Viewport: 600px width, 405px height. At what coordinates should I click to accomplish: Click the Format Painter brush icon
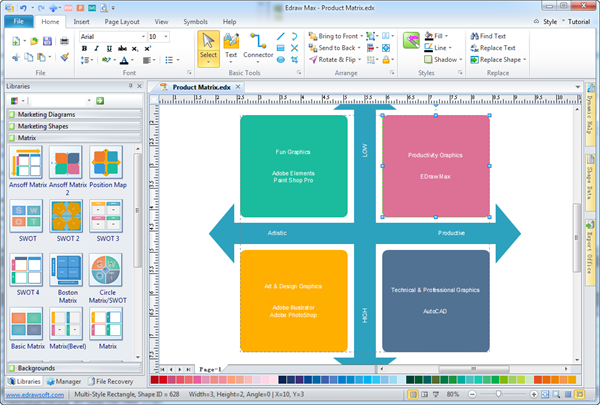tap(65, 57)
